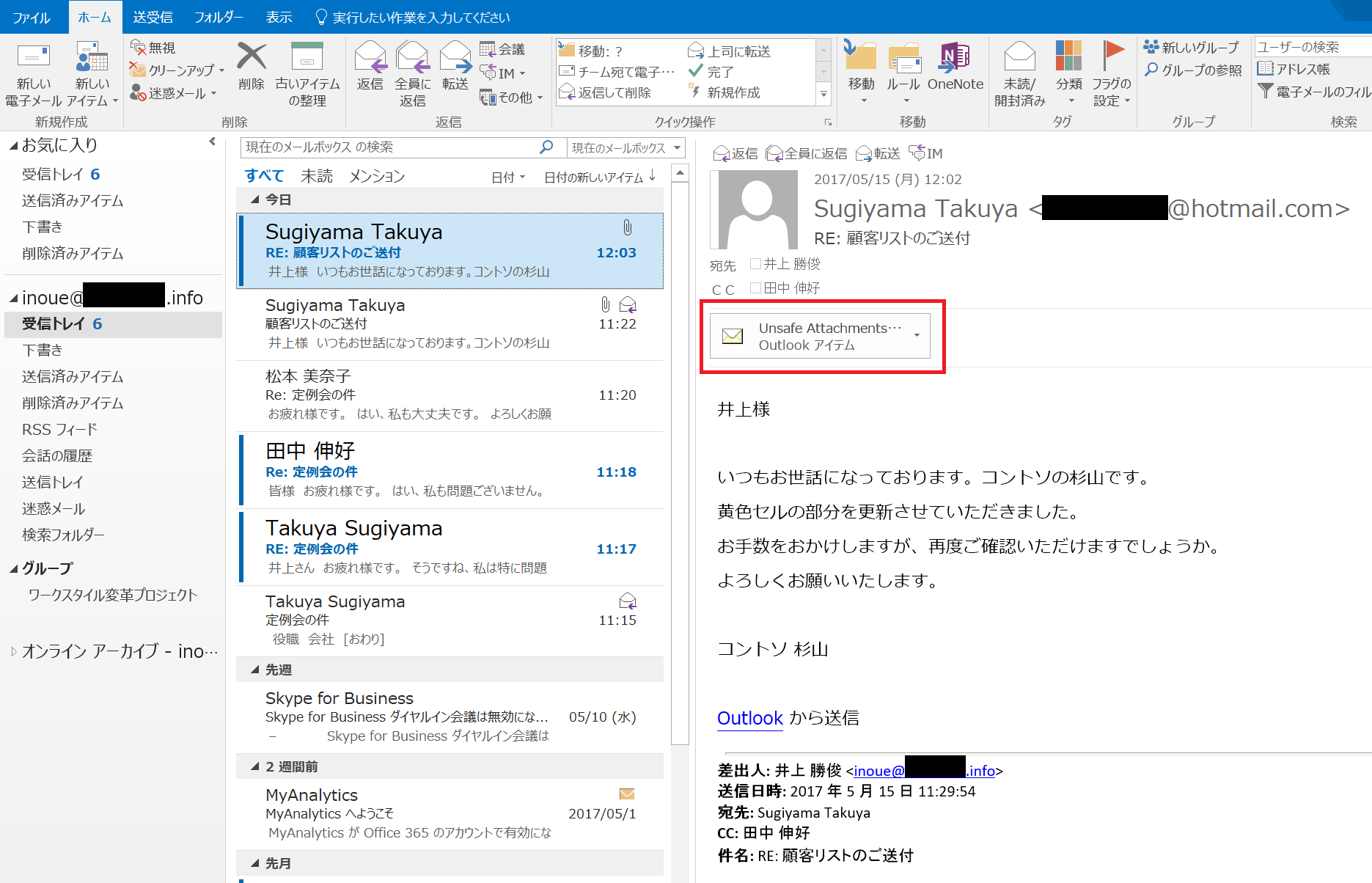
Task: Click the ユーザーの検索 input field
Action: pos(1313,47)
